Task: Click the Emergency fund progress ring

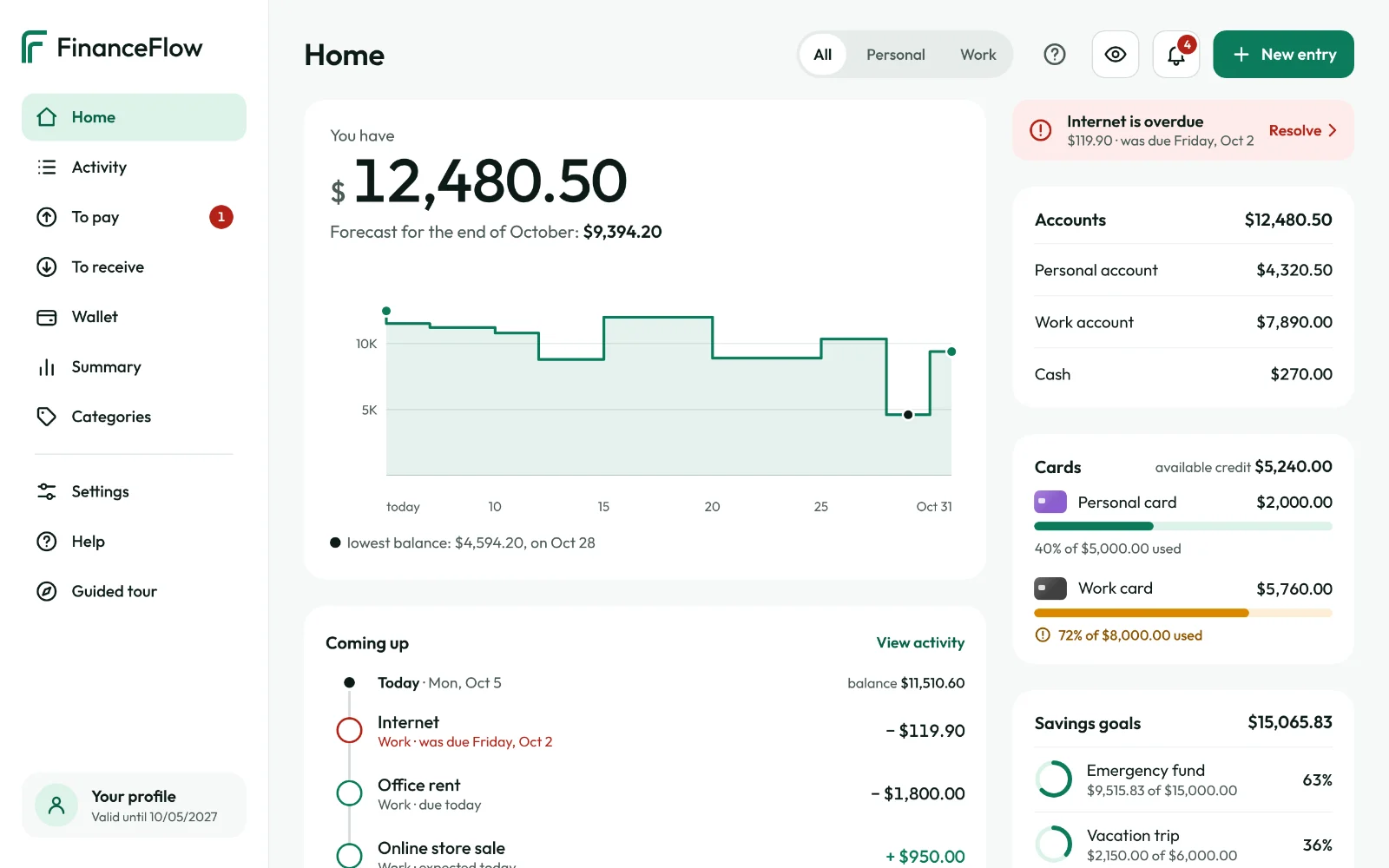Action: (1054, 779)
